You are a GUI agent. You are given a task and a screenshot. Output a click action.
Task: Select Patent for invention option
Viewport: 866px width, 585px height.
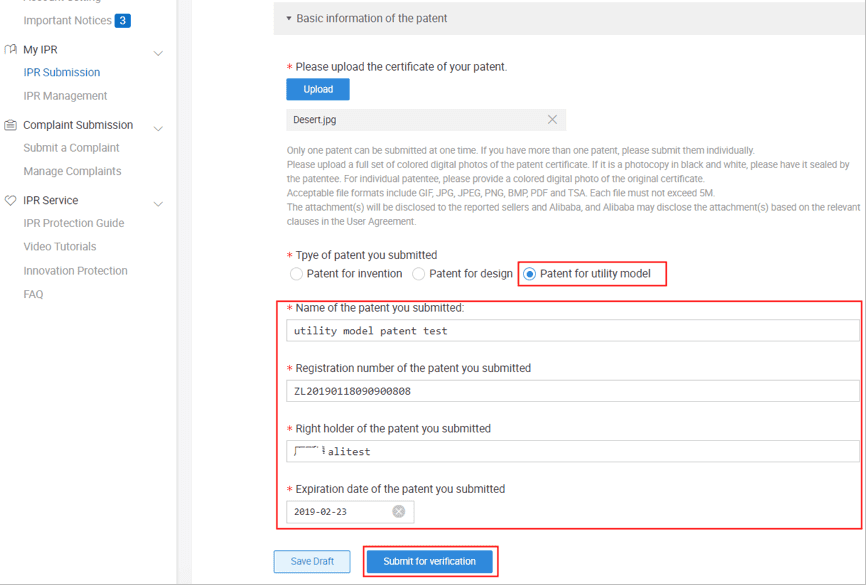(296, 274)
